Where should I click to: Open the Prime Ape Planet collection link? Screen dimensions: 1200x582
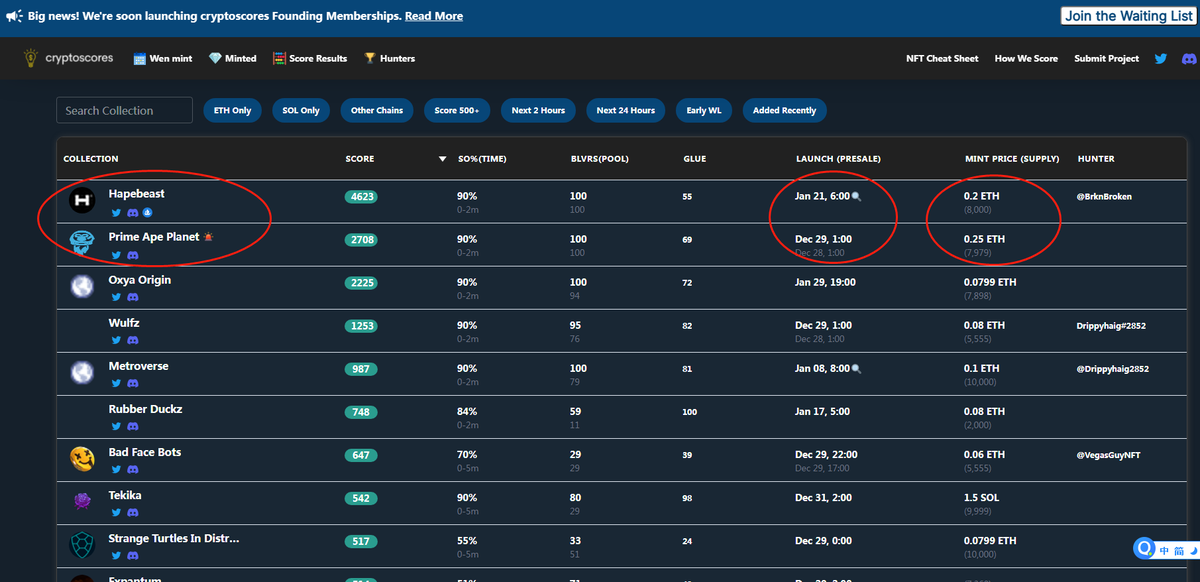pos(154,237)
